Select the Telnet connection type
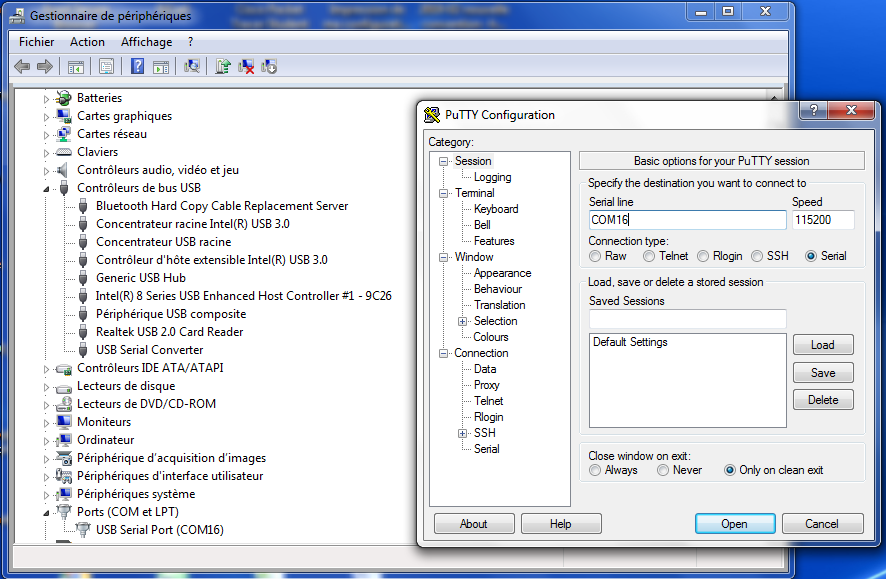This screenshot has height=579, width=886. tap(649, 256)
